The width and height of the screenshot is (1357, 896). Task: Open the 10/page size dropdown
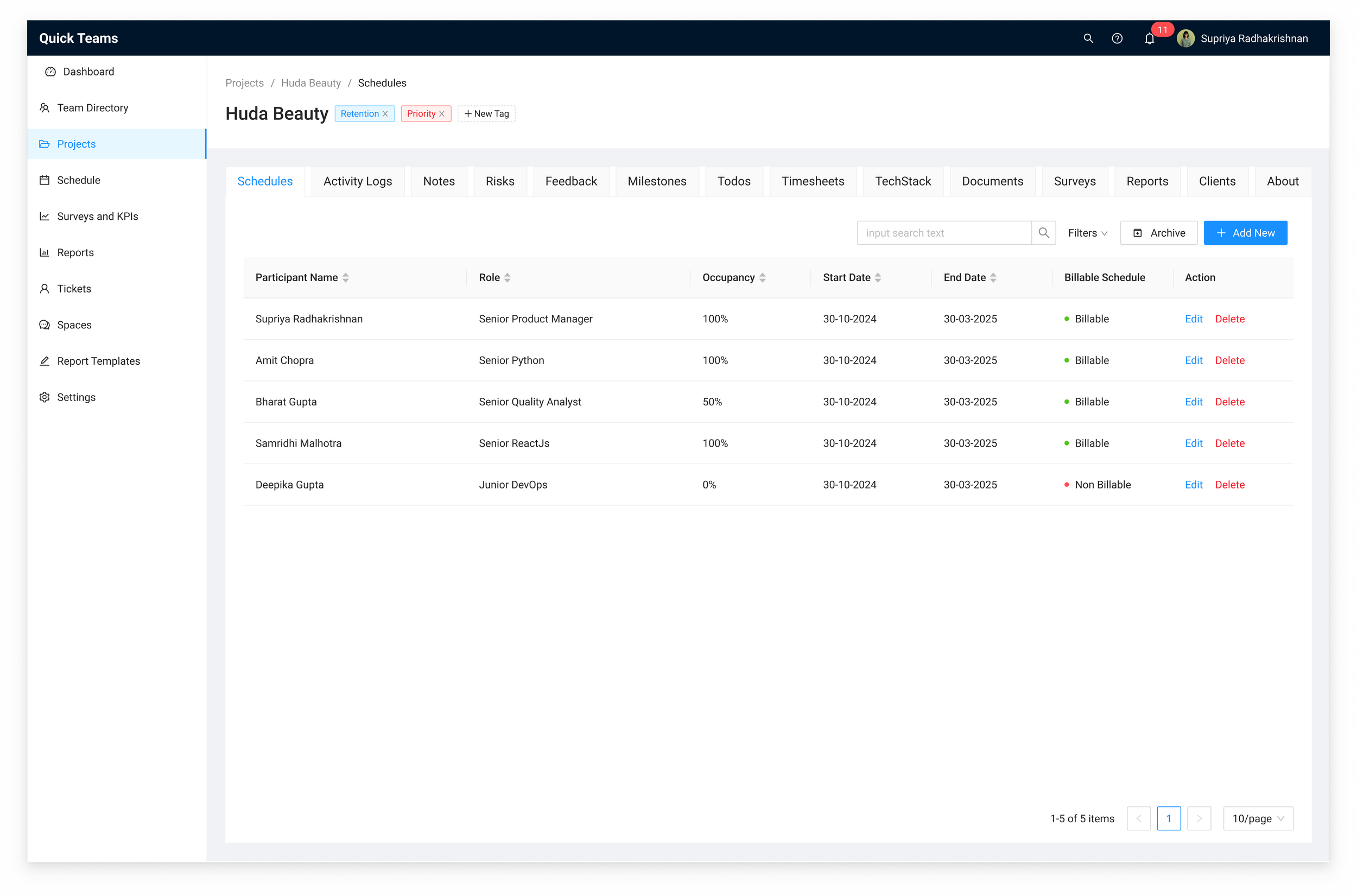click(x=1258, y=818)
